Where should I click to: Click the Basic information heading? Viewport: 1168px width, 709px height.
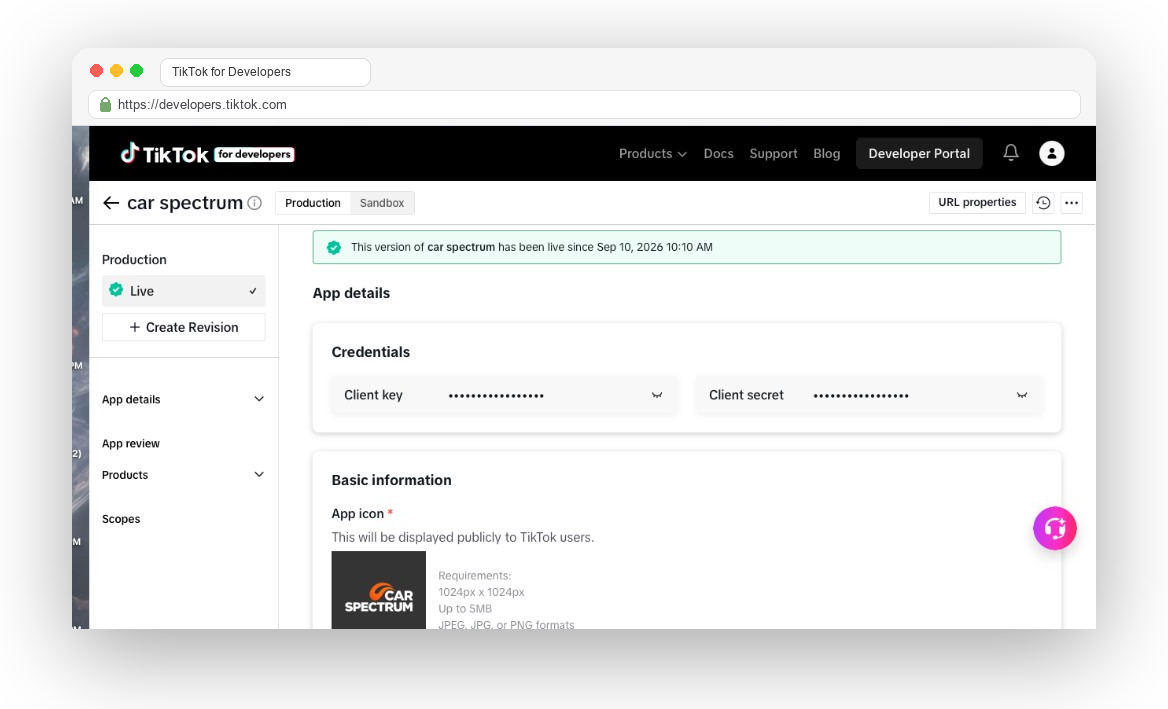[391, 480]
